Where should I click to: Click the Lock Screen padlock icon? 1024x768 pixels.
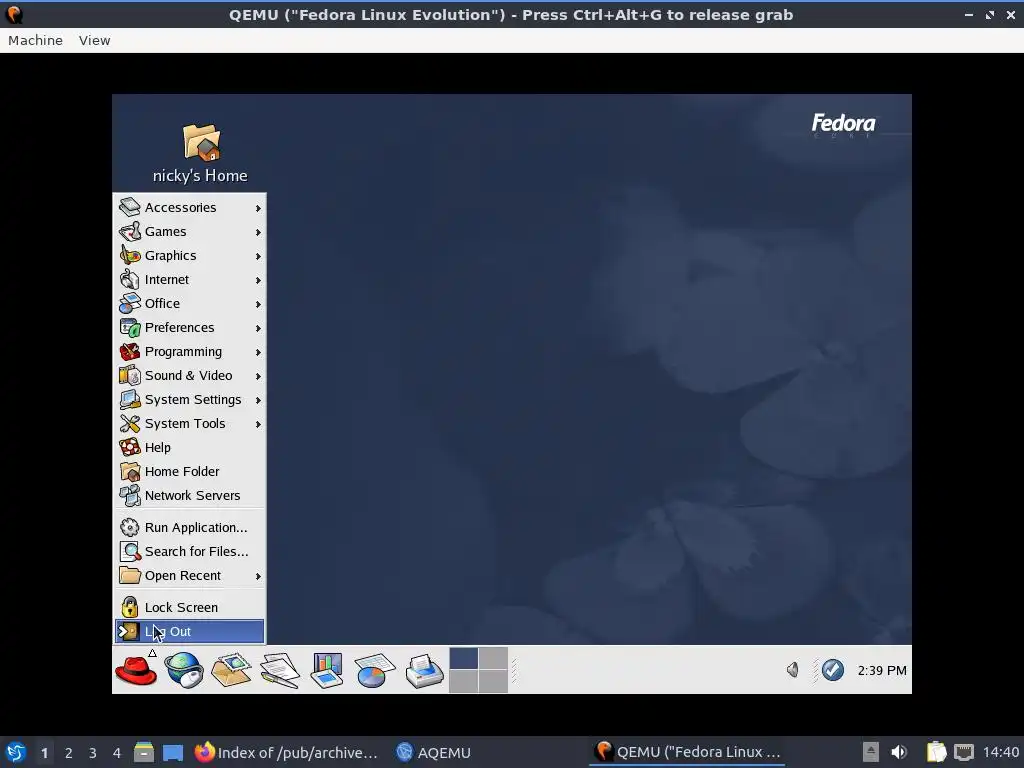click(x=129, y=607)
